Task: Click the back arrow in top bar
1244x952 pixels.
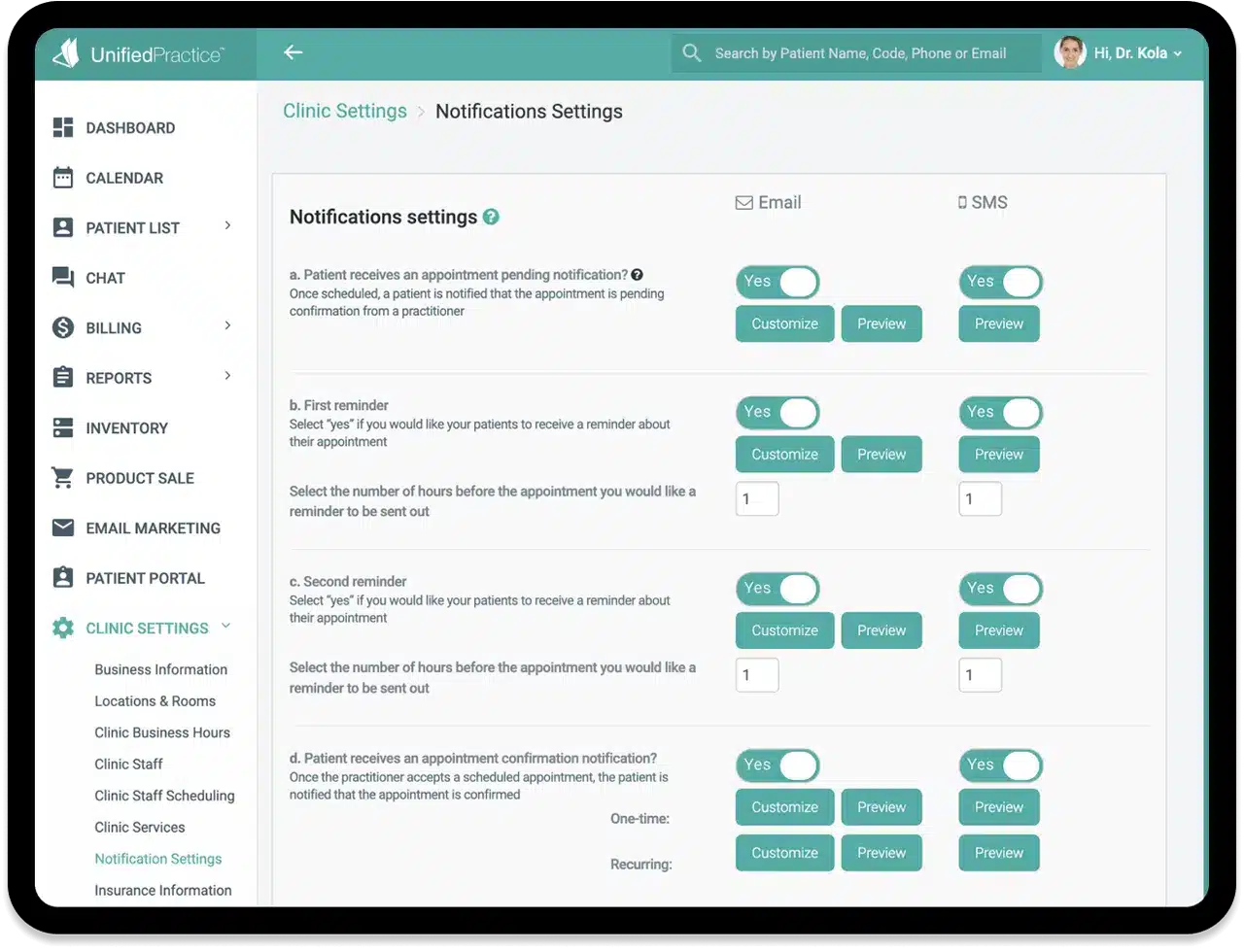Action: click(x=293, y=52)
